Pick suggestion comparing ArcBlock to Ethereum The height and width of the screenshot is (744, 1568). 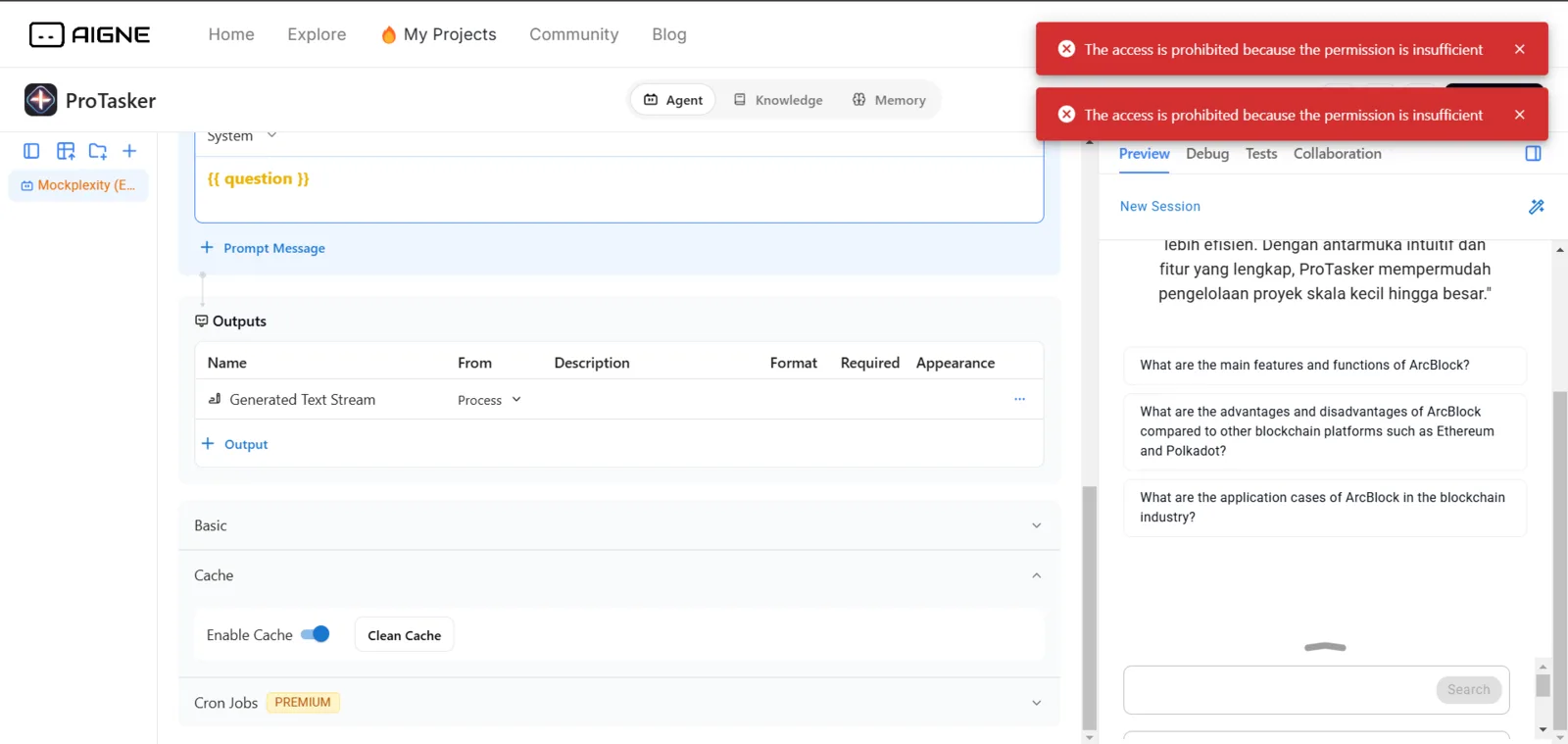click(1325, 431)
